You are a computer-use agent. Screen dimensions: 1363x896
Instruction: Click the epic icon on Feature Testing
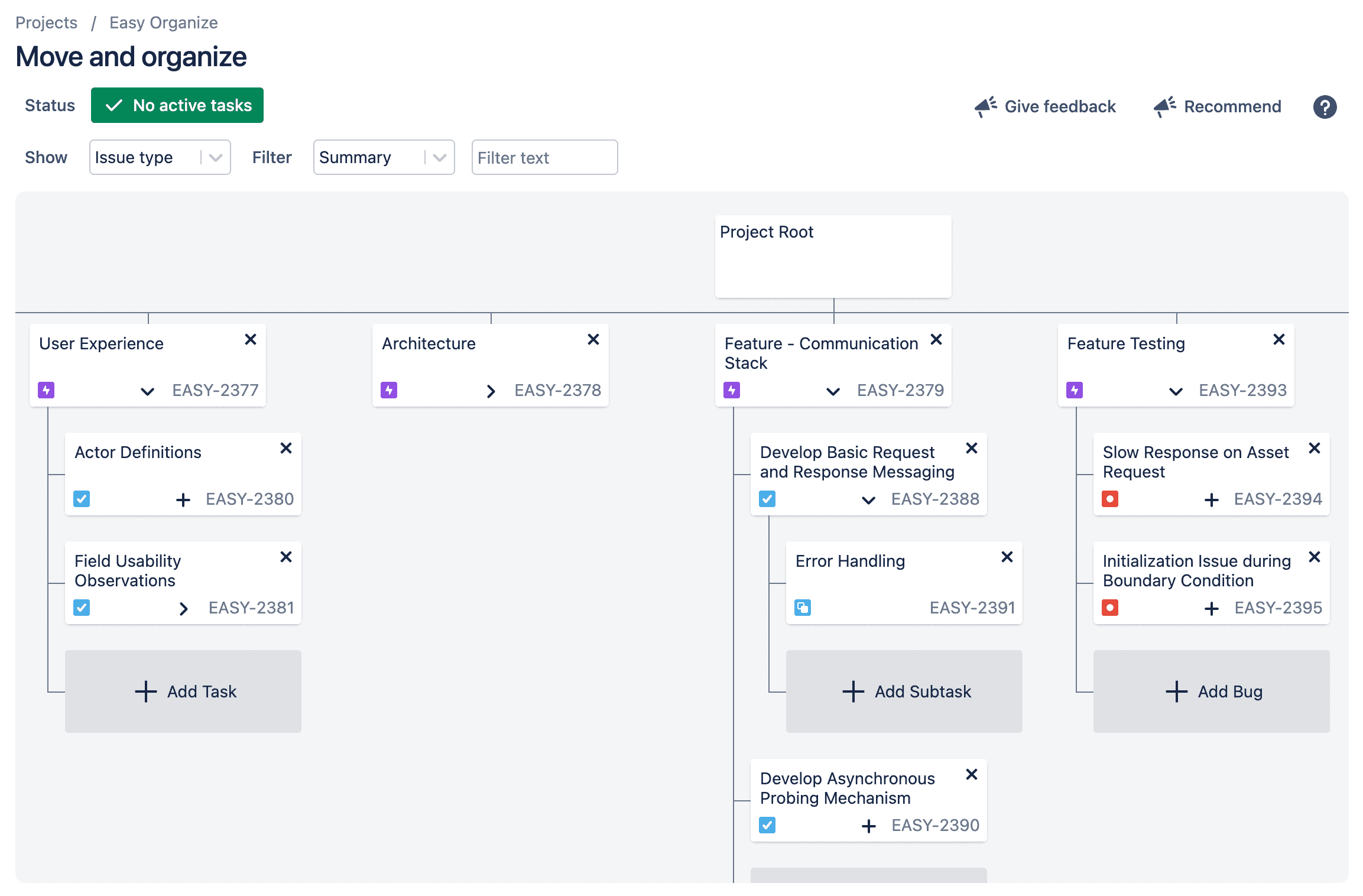pos(1075,390)
